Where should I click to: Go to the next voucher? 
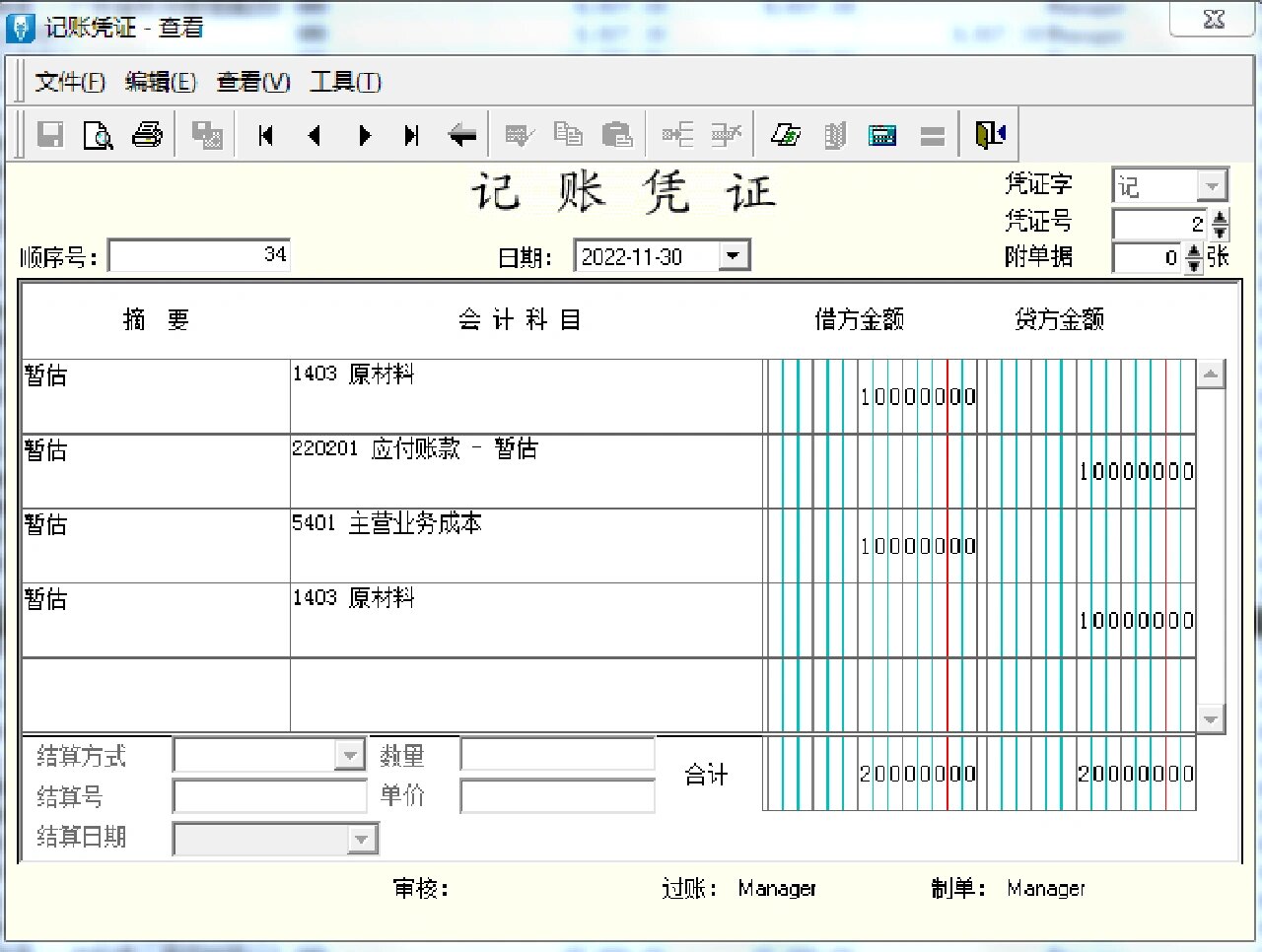point(365,135)
